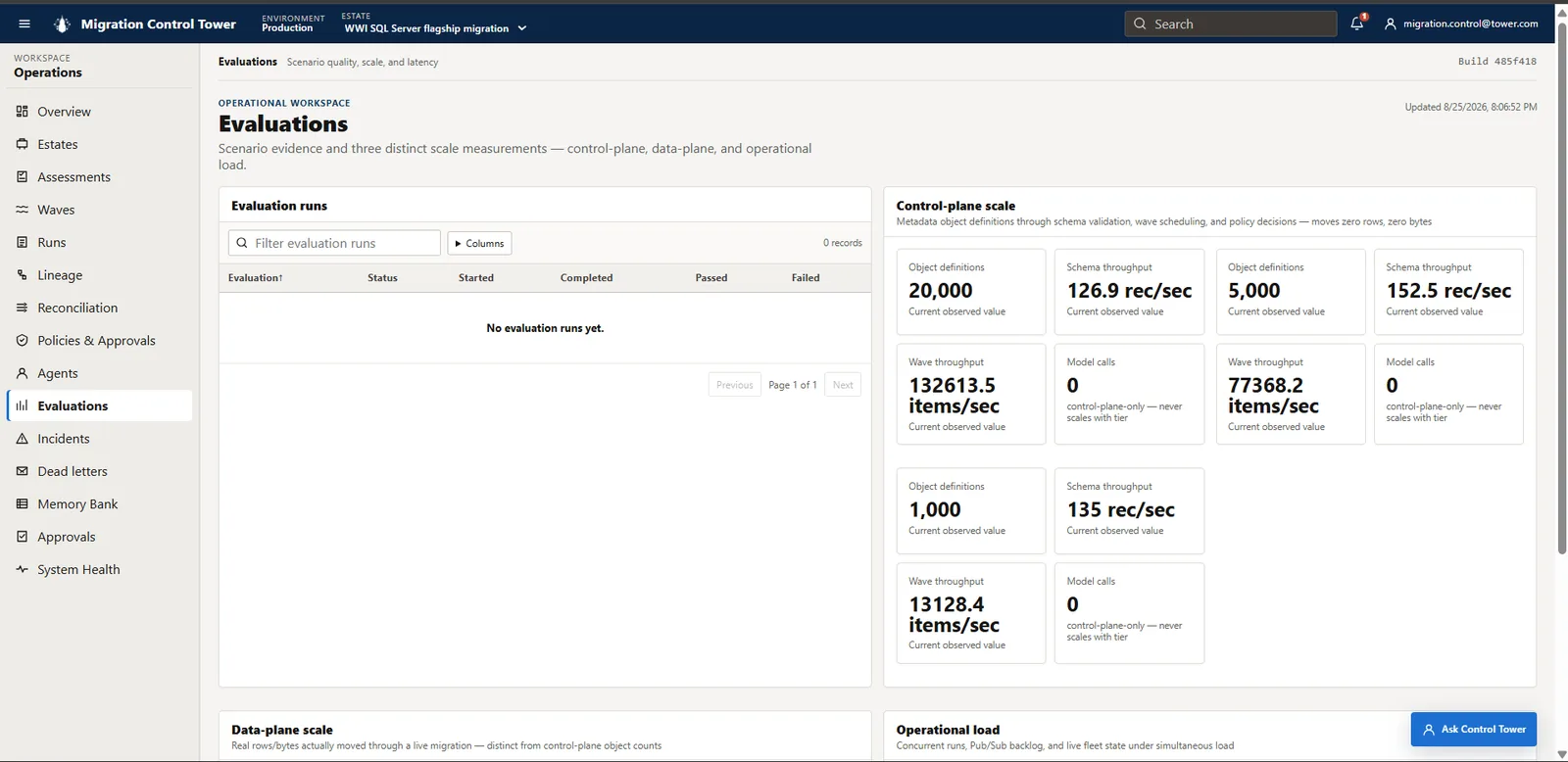This screenshot has height=762, width=1568.
Task: Click the 13128.4 items/sec wave throughput value
Action: click(955, 615)
